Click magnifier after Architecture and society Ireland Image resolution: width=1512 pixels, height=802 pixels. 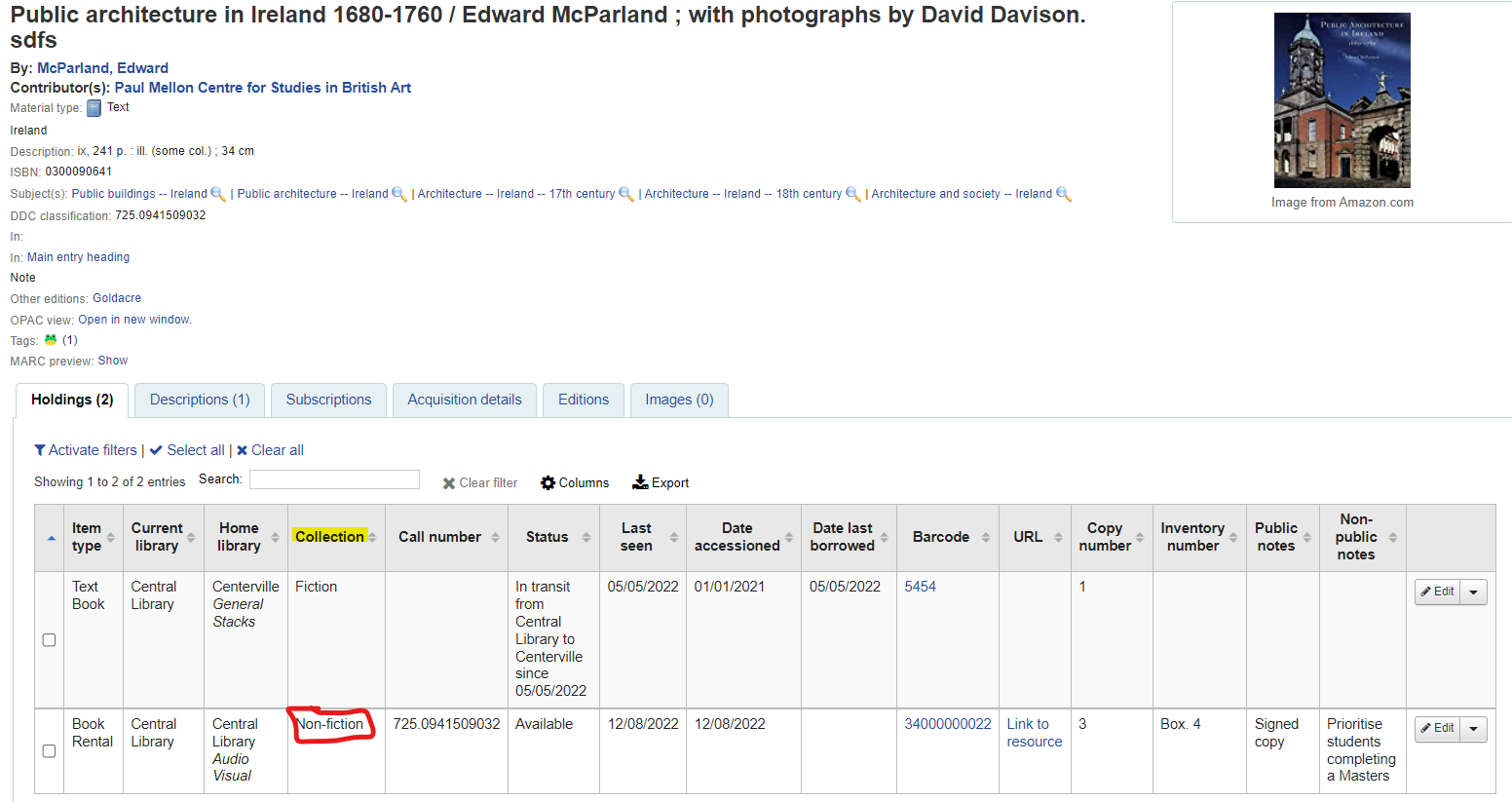(x=1064, y=194)
